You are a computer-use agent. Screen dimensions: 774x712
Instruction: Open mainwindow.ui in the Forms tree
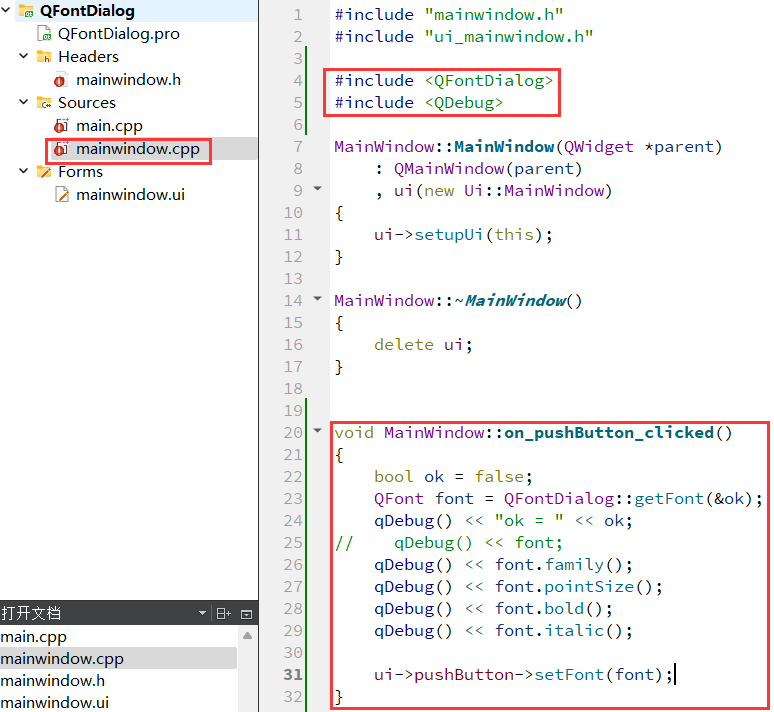130,195
